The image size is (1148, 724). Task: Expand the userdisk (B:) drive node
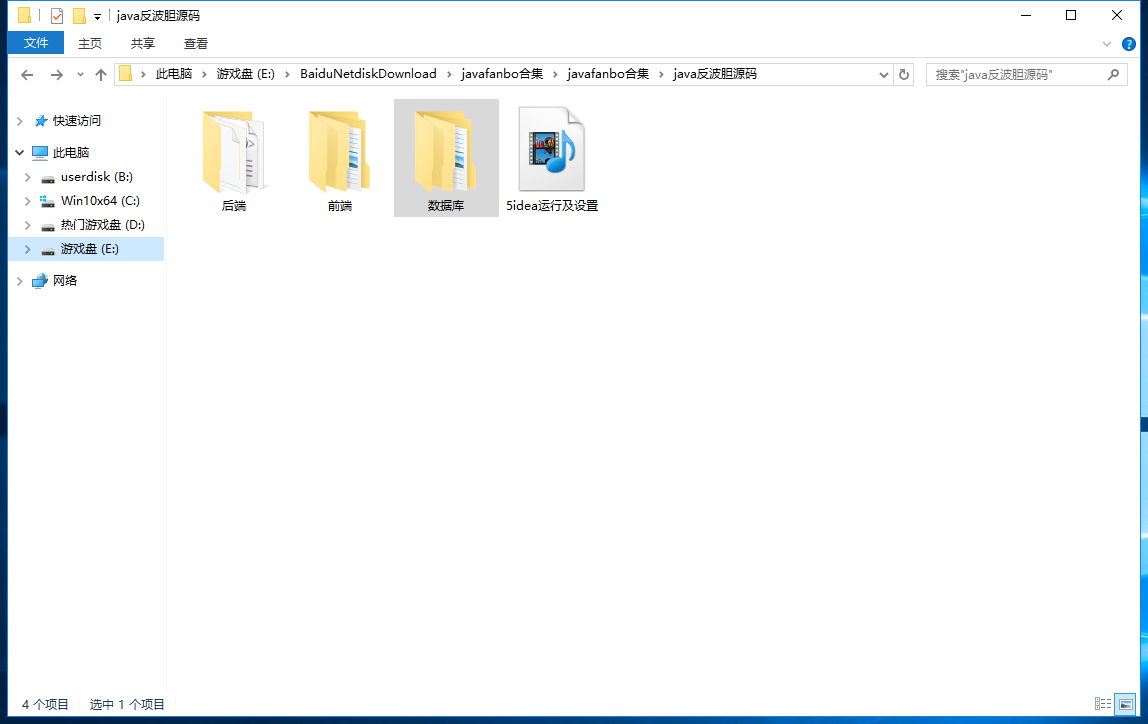(28, 177)
